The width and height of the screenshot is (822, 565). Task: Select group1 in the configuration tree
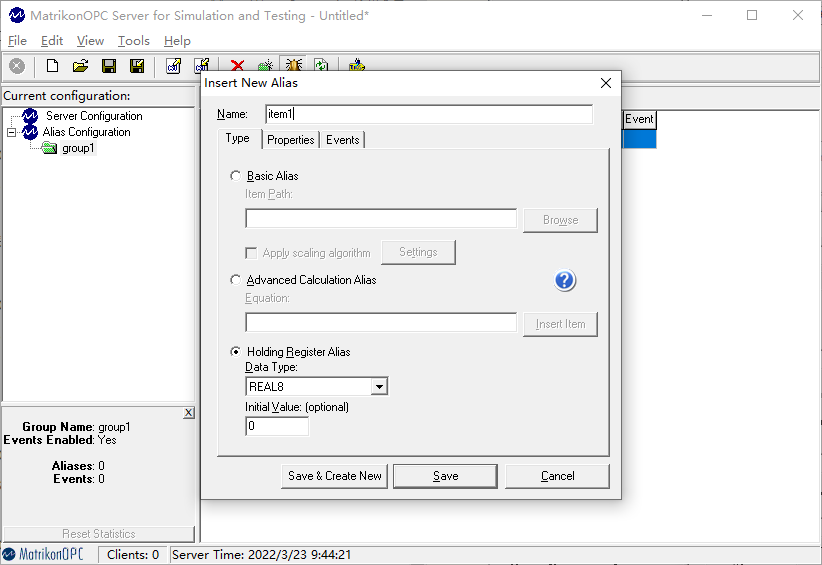point(78,148)
